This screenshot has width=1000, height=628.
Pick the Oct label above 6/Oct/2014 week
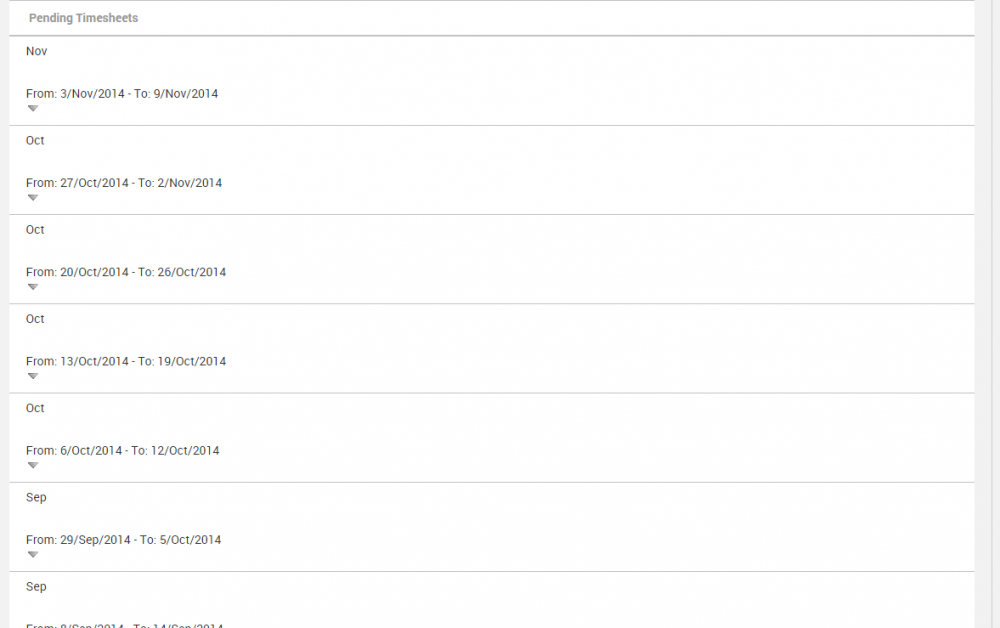pos(36,408)
